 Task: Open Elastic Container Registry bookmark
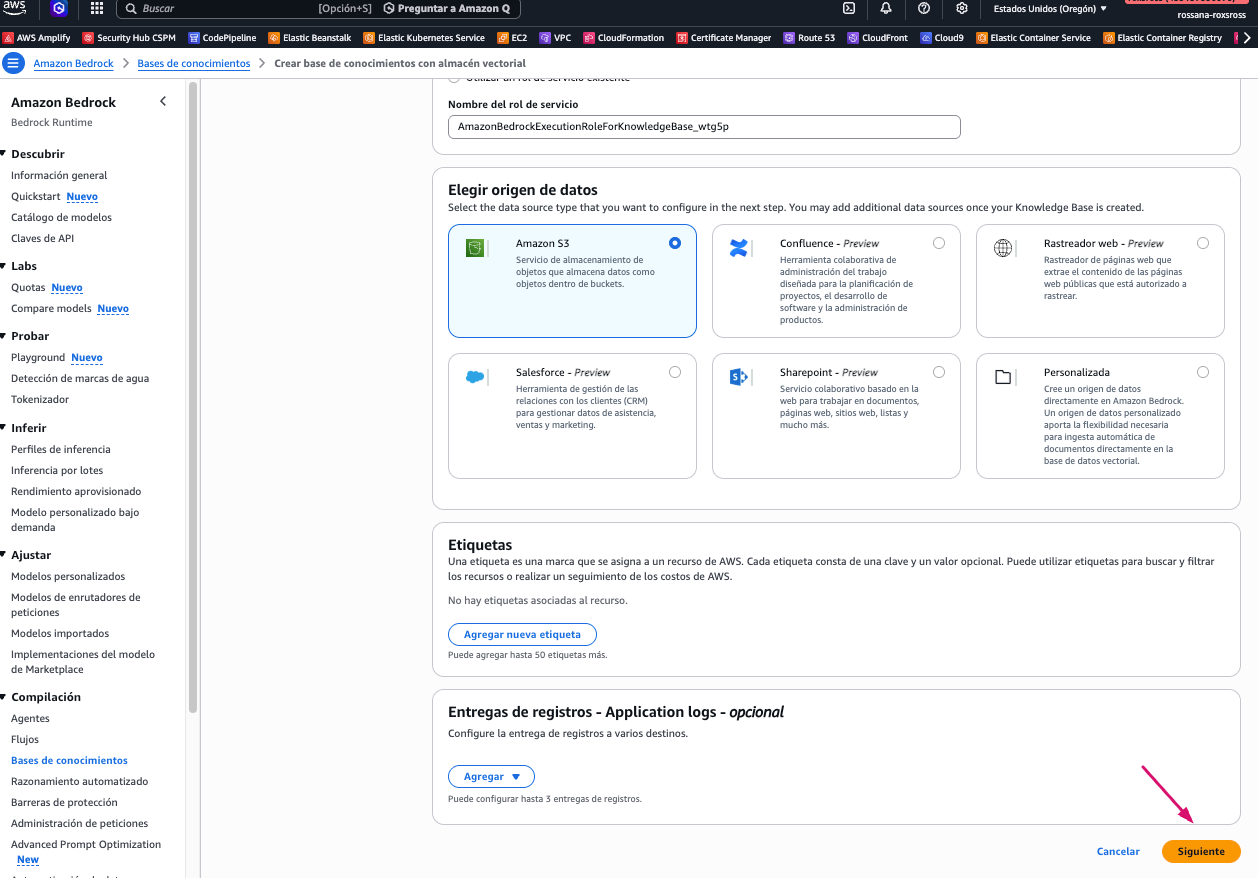[x=1163, y=38]
